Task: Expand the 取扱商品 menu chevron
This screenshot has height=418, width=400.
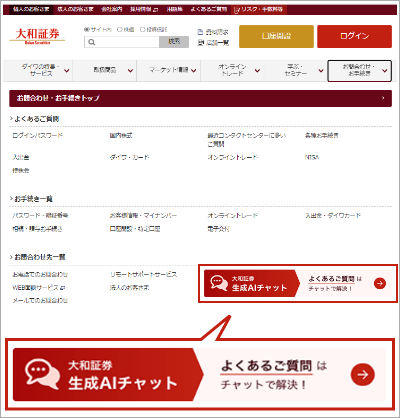Action: (130, 71)
